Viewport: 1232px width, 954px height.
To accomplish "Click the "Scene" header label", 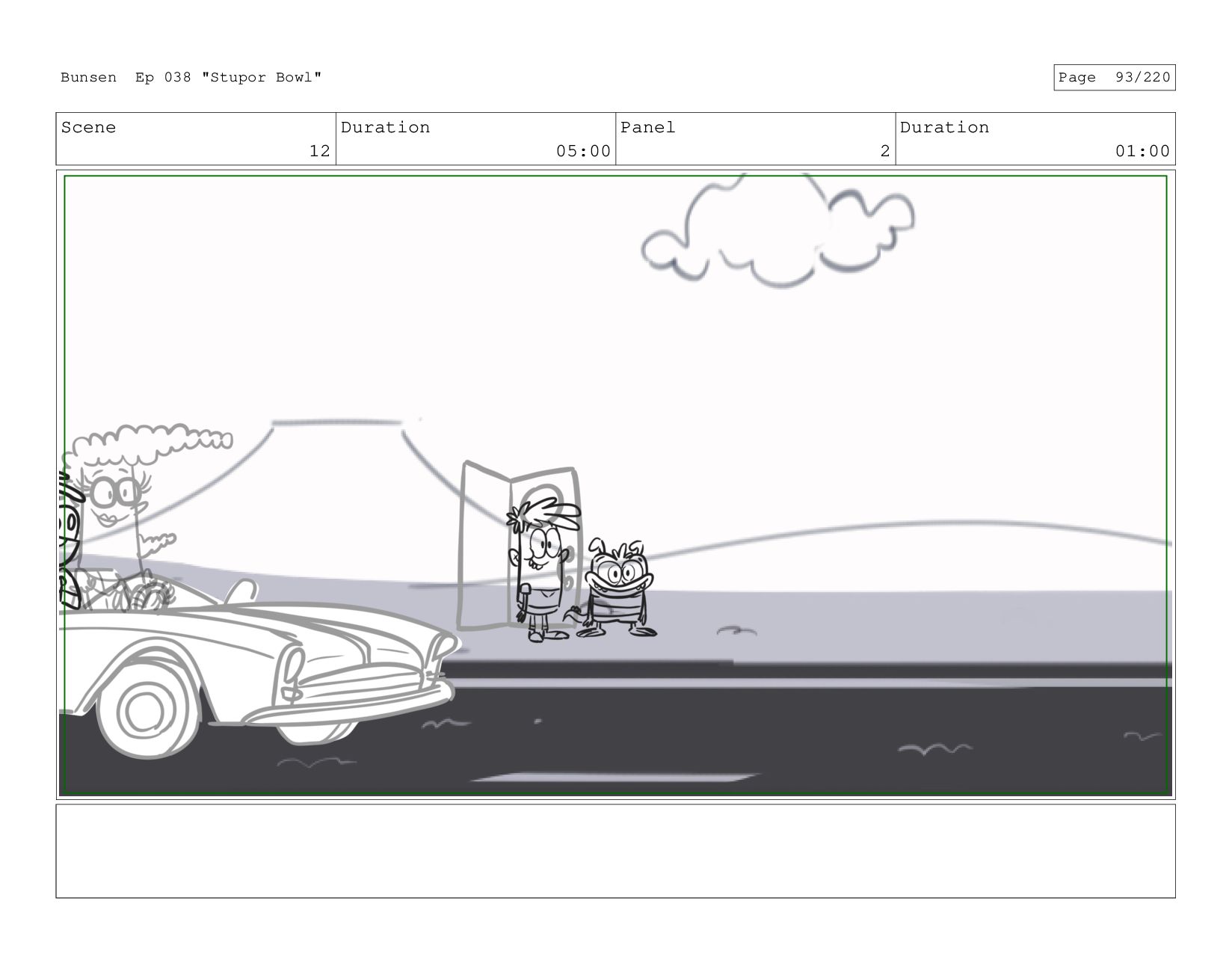I will pyautogui.click(x=88, y=127).
